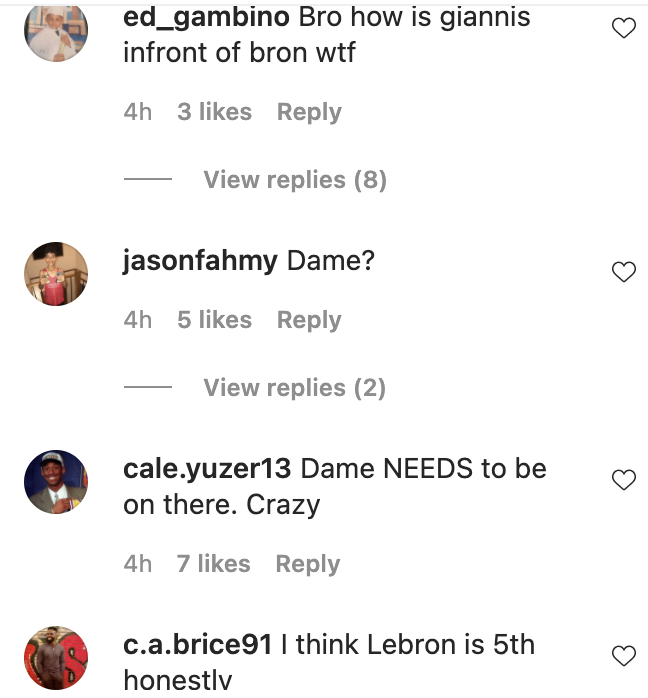The image size is (648, 698).
Task: Show the 7 likes on cale.yuzer13's comment
Action: (x=214, y=564)
